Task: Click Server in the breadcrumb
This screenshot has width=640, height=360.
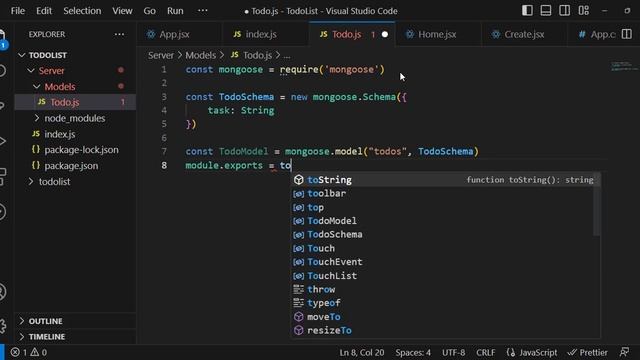Action: [x=161, y=55]
